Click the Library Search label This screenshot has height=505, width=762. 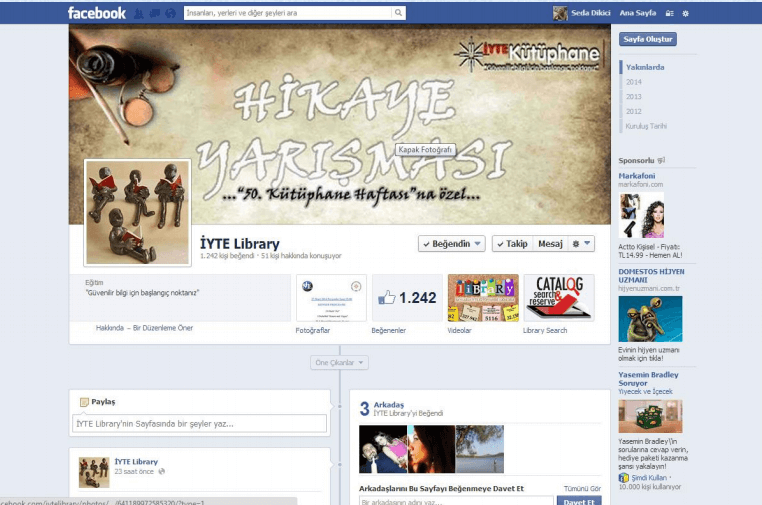pos(545,330)
